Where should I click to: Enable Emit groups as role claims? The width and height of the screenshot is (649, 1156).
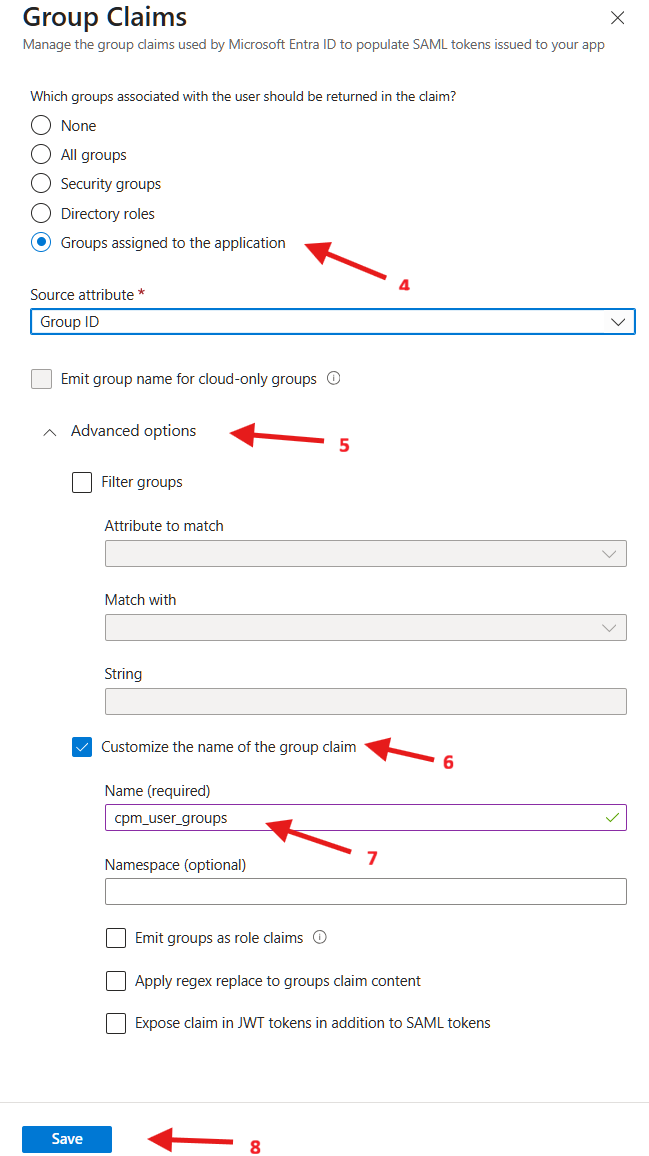pyautogui.click(x=116, y=939)
